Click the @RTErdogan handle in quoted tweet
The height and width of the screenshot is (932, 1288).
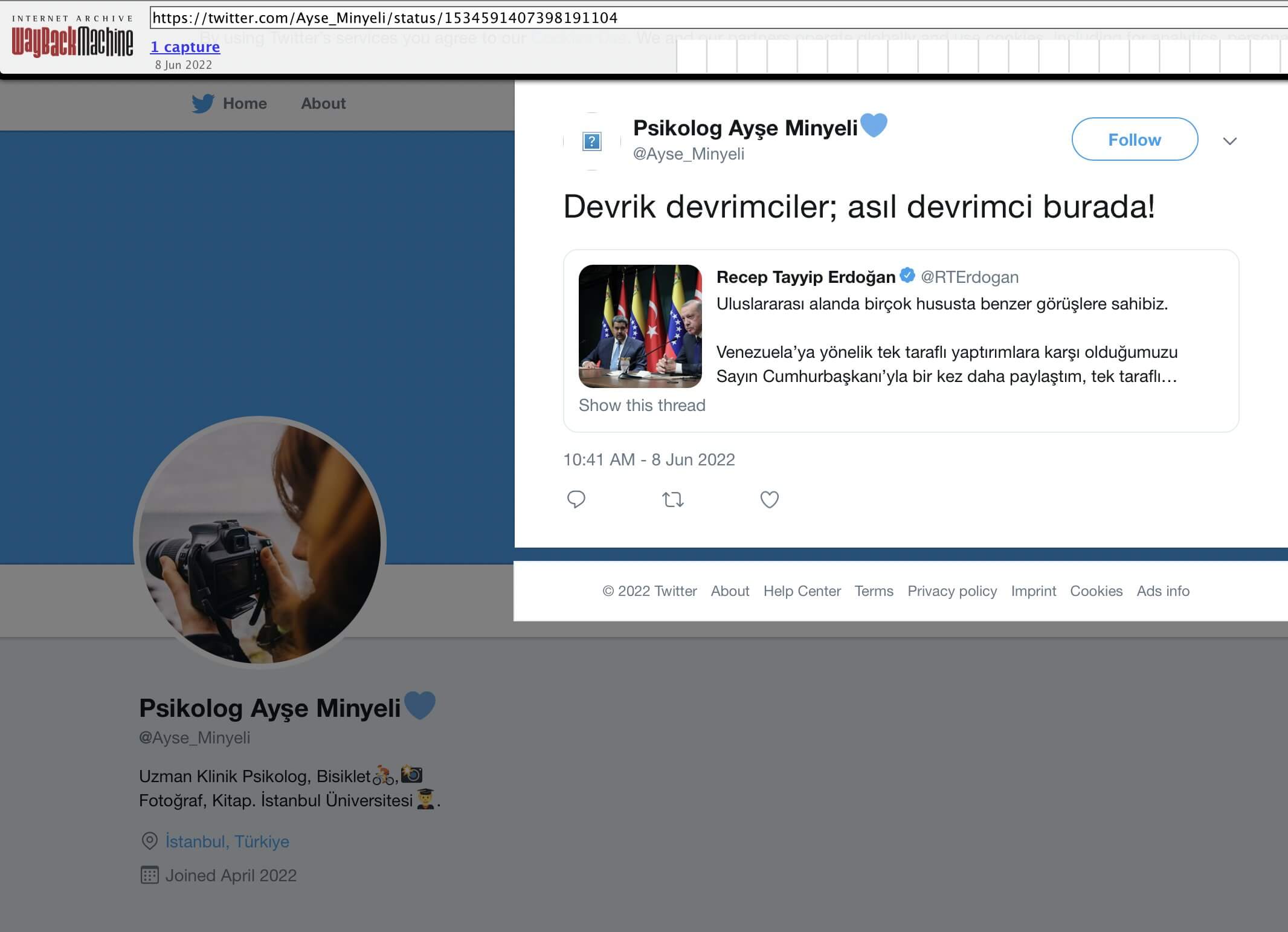[x=969, y=277]
